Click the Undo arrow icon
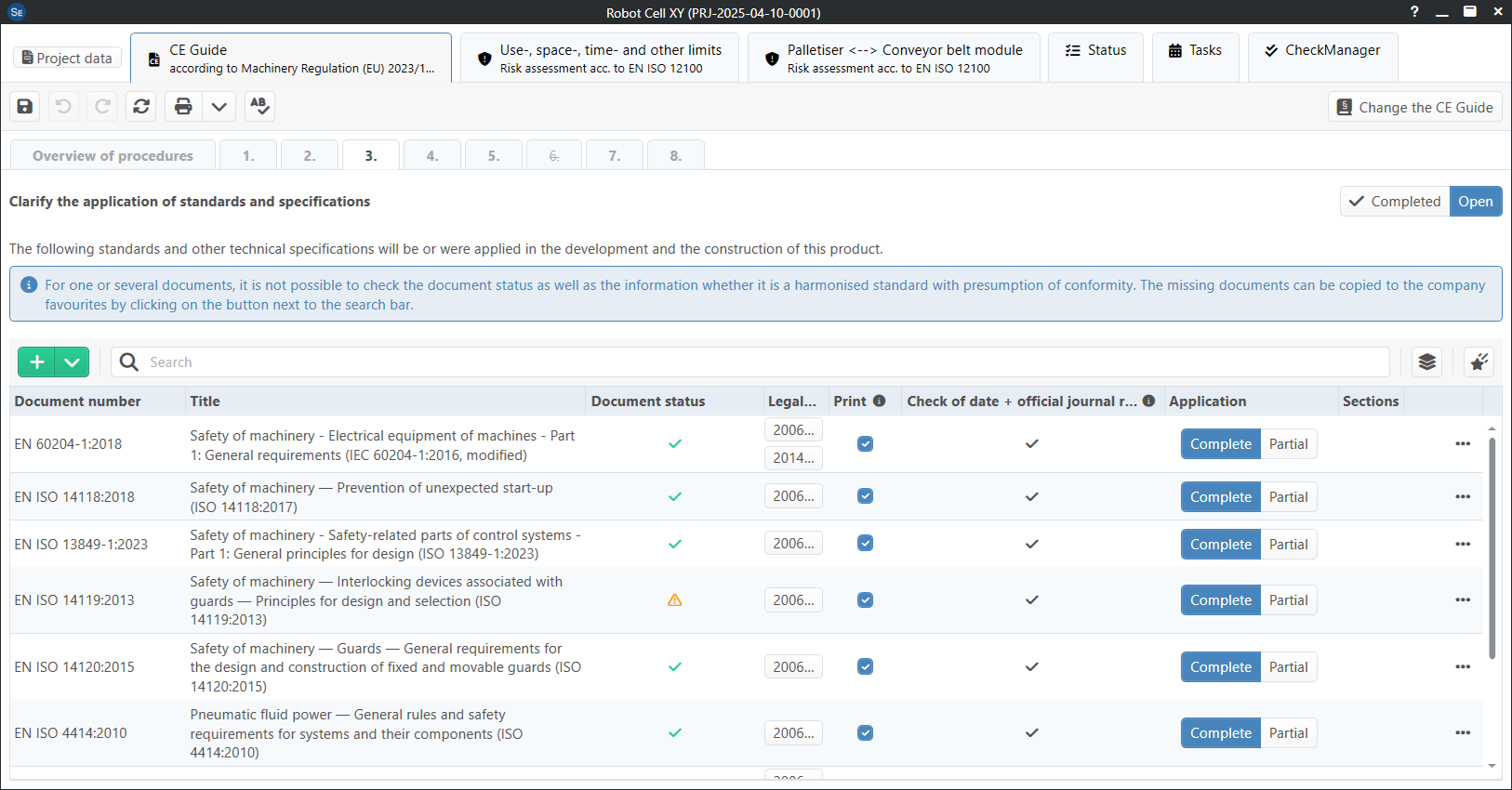The width and height of the screenshot is (1512, 790). pyautogui.click(x=63, y=106)
